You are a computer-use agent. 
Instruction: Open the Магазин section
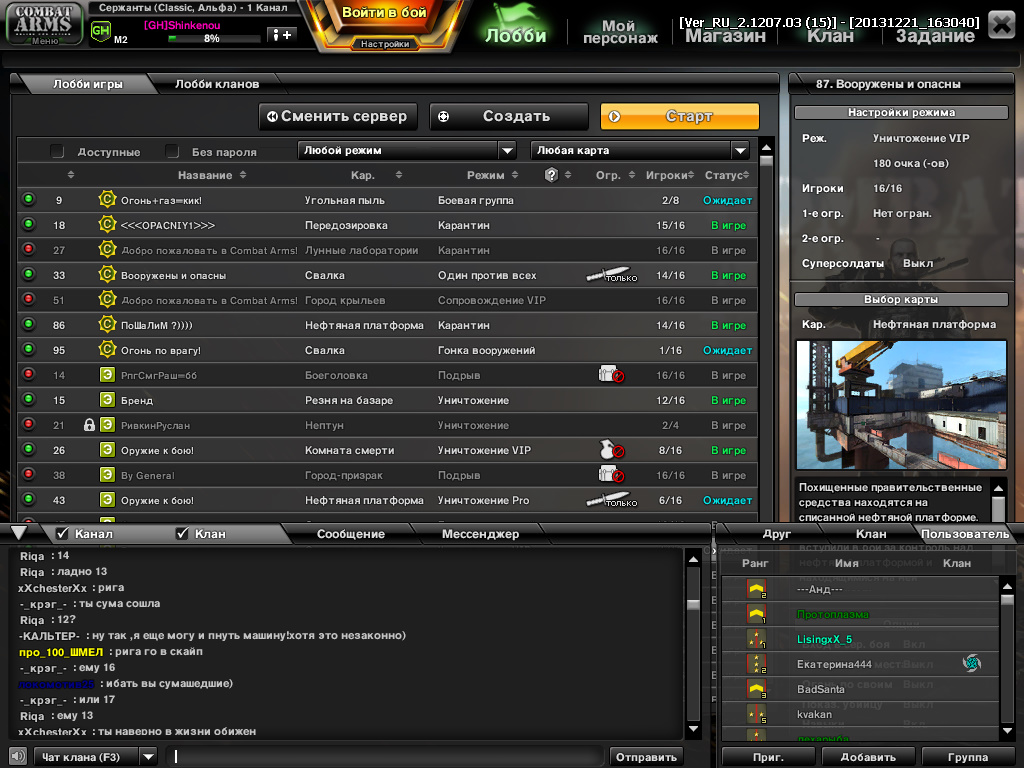point(725,36)
